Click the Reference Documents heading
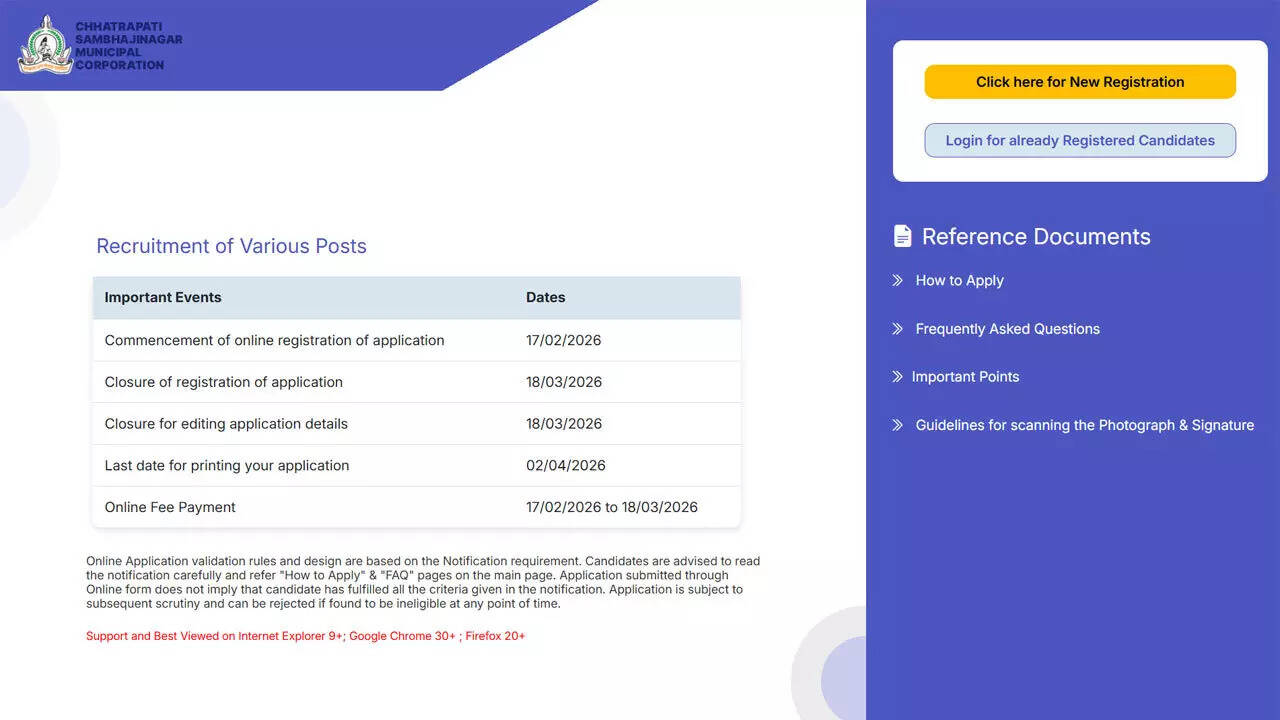Screen dimensions: 1280x720 tap(1034, 236)
